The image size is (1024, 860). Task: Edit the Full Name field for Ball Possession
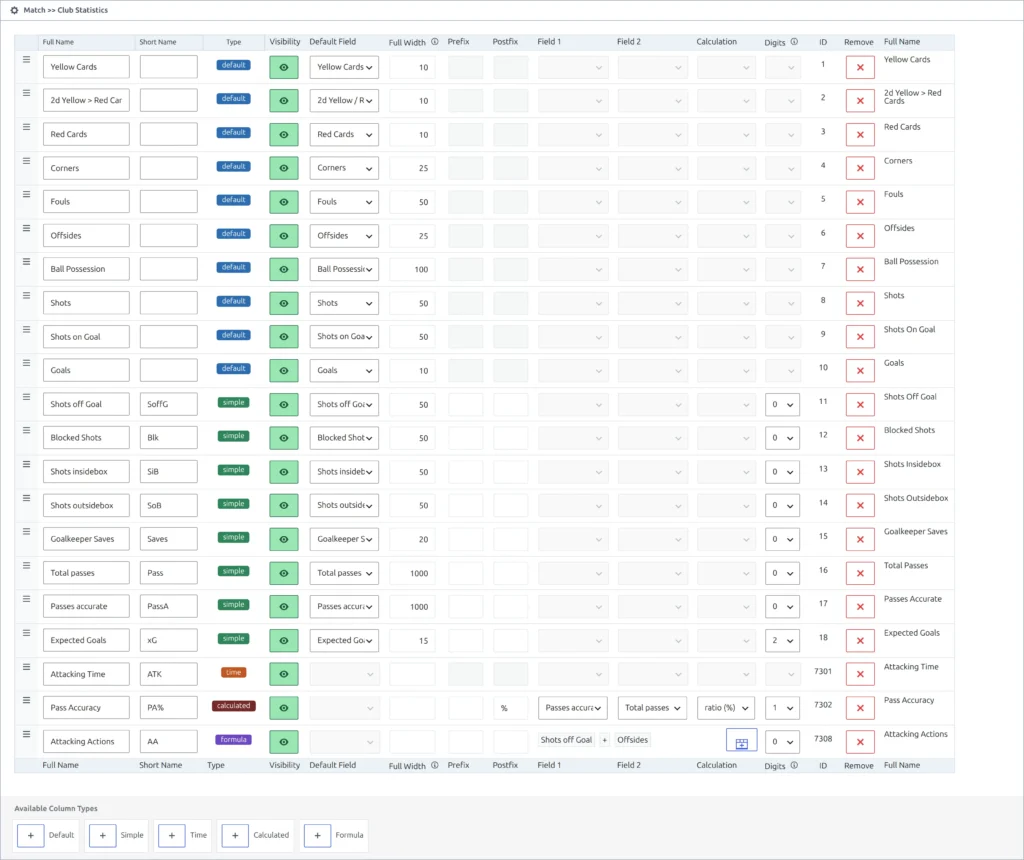86,269
